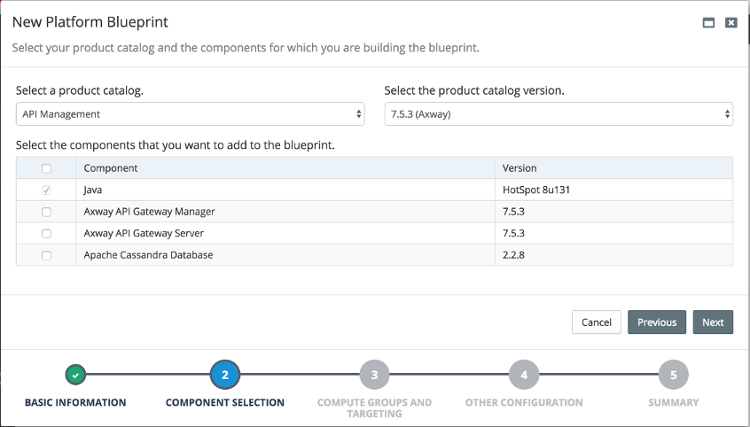Enable the Axway API Gateway Manager checkbox

coord(46,212)
